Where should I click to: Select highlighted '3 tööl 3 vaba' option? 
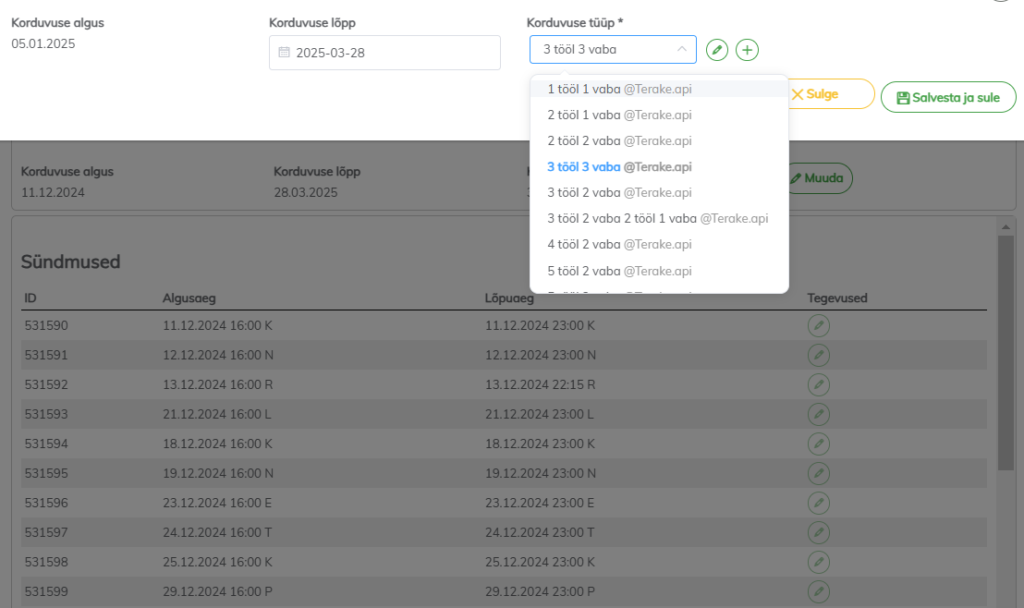(619, 167)
